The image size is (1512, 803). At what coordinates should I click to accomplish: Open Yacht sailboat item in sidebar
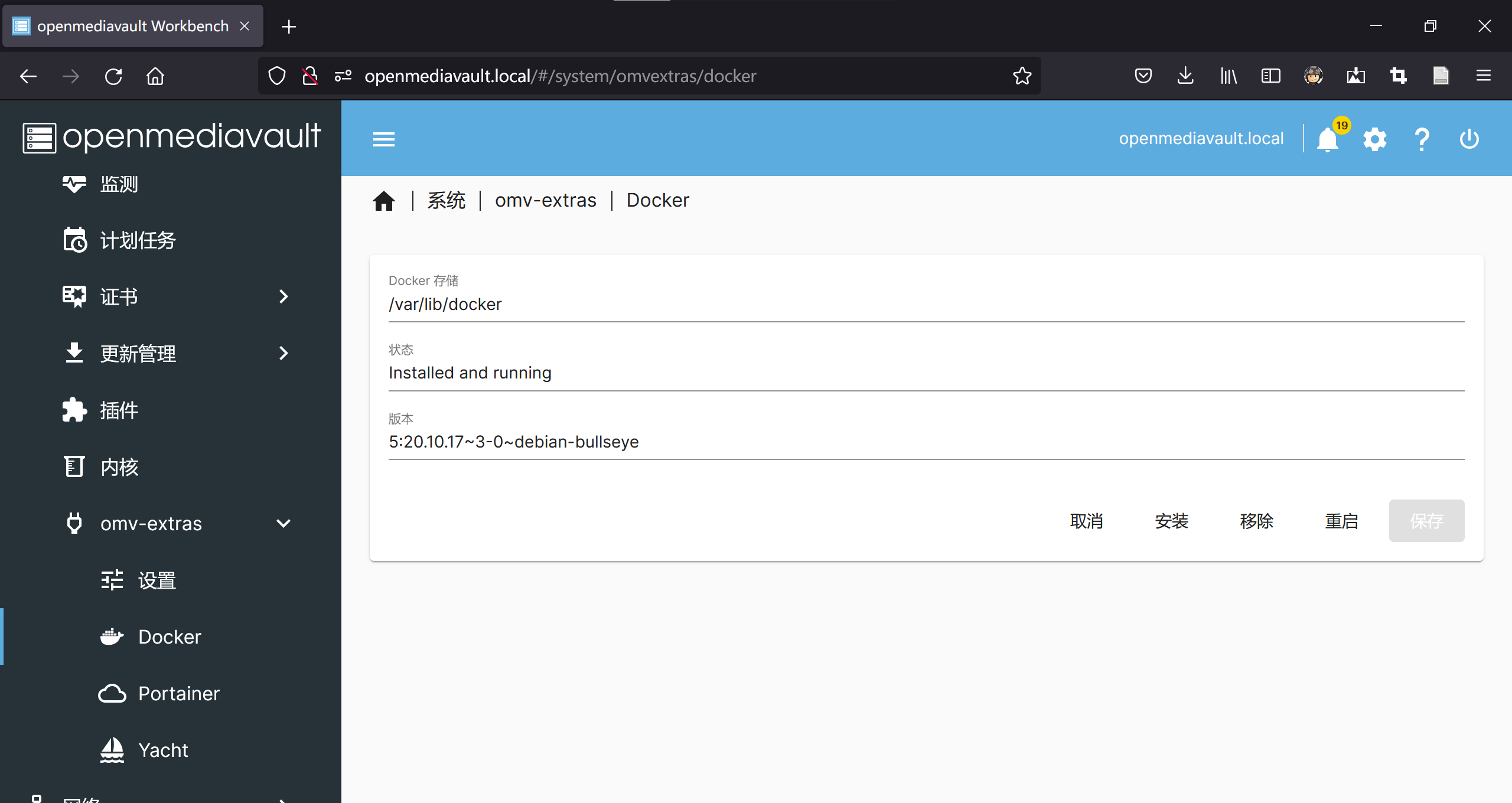[112, 750]
